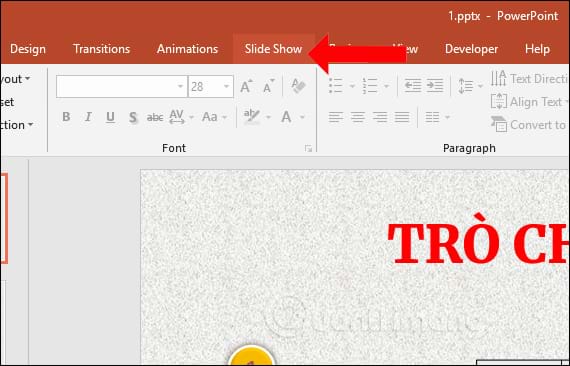Decrease the list indent level
The height and width of the screenshot is (366, 570).
coord(413,86)
